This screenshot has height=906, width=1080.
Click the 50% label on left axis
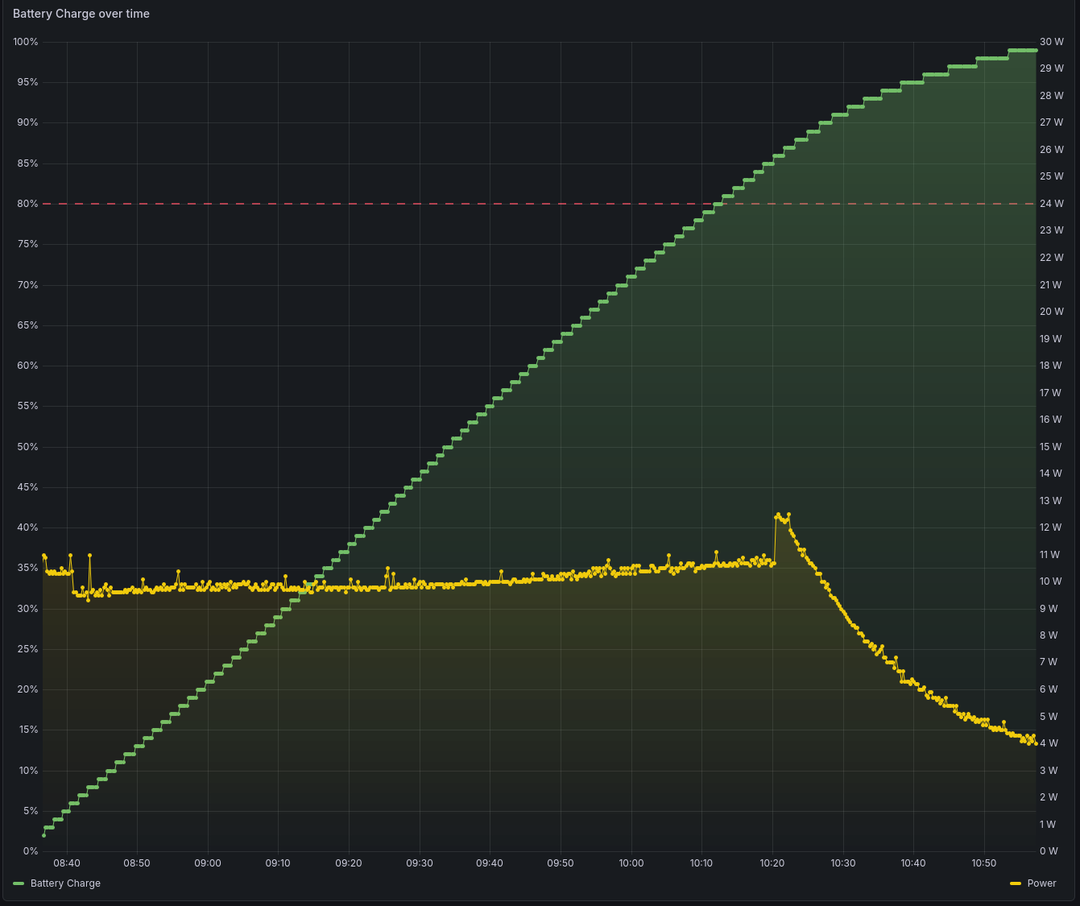(27, 447)
